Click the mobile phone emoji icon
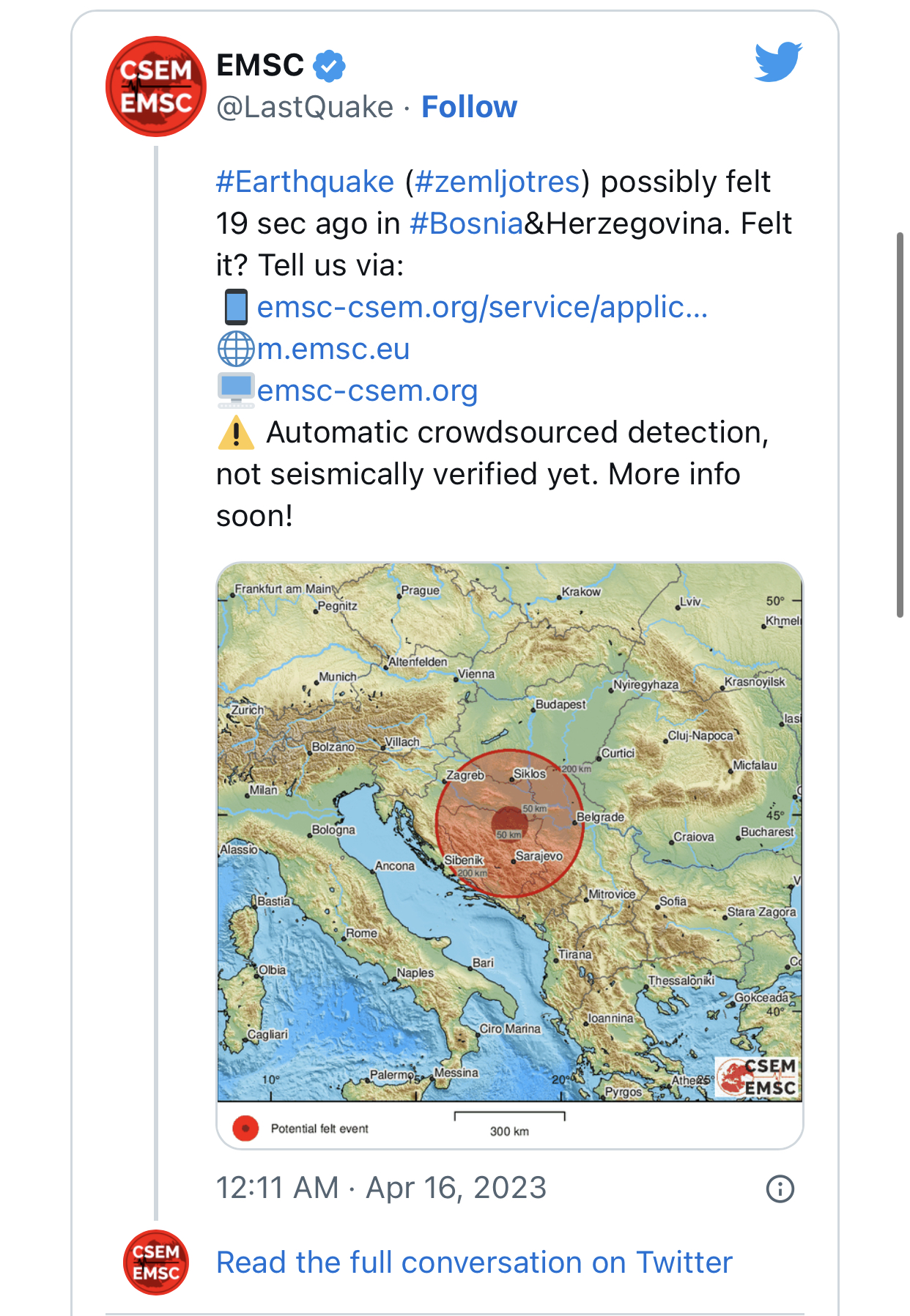This screenshot has height=1316, width=910. coord(236,307)
